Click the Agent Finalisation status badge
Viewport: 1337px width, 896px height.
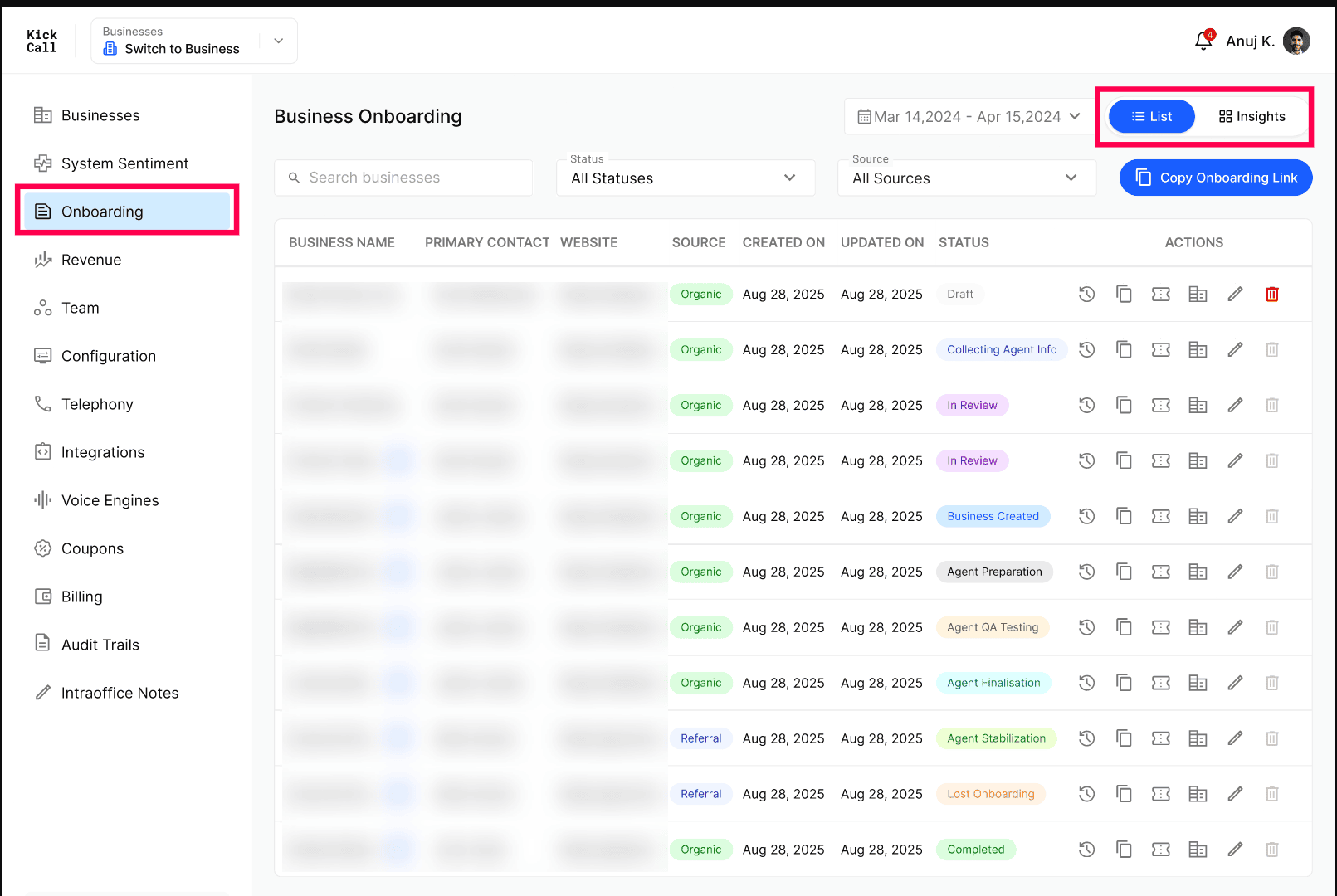tap(993, 683)
